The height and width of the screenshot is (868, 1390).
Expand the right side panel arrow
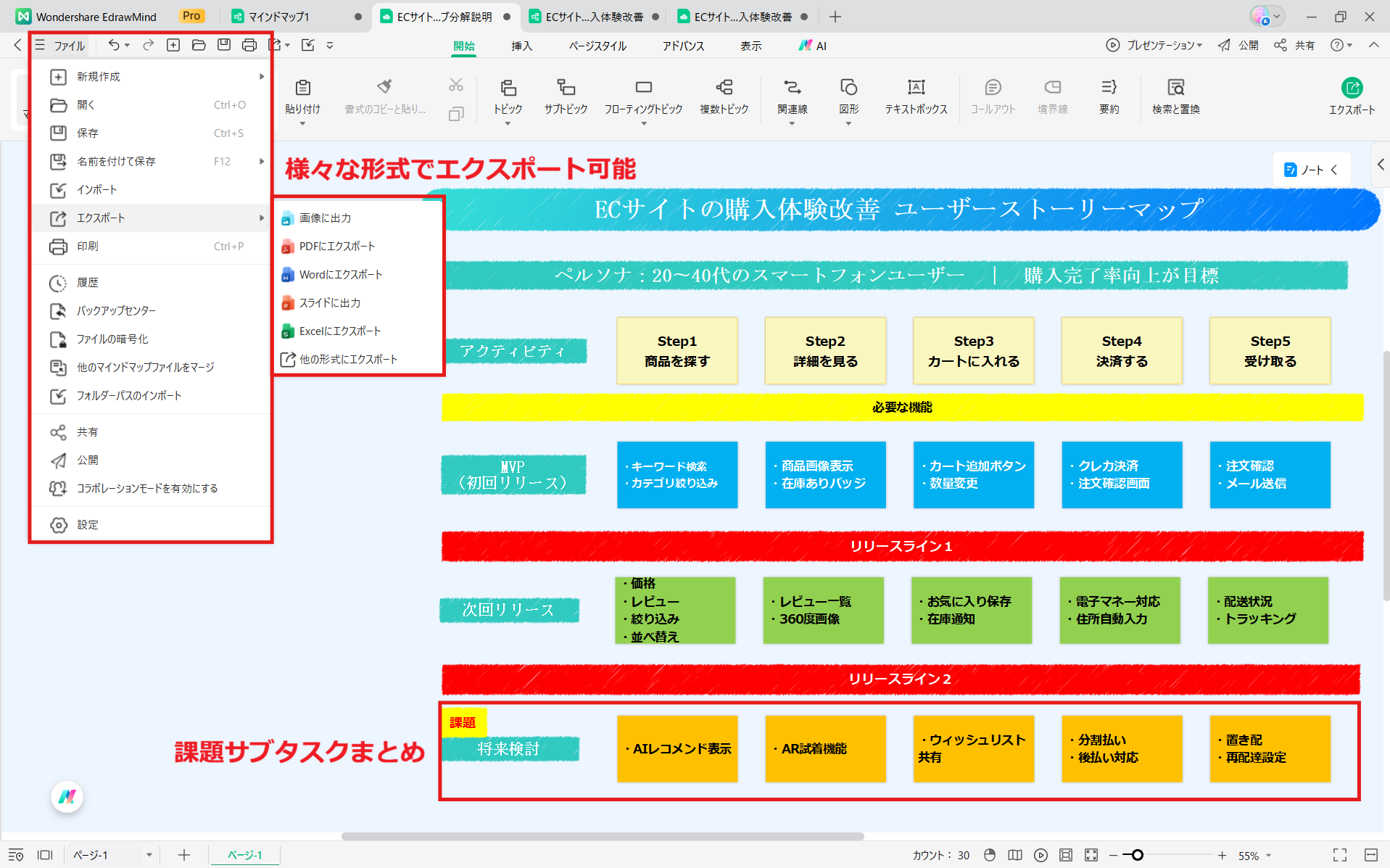(x=1381, y=165)
